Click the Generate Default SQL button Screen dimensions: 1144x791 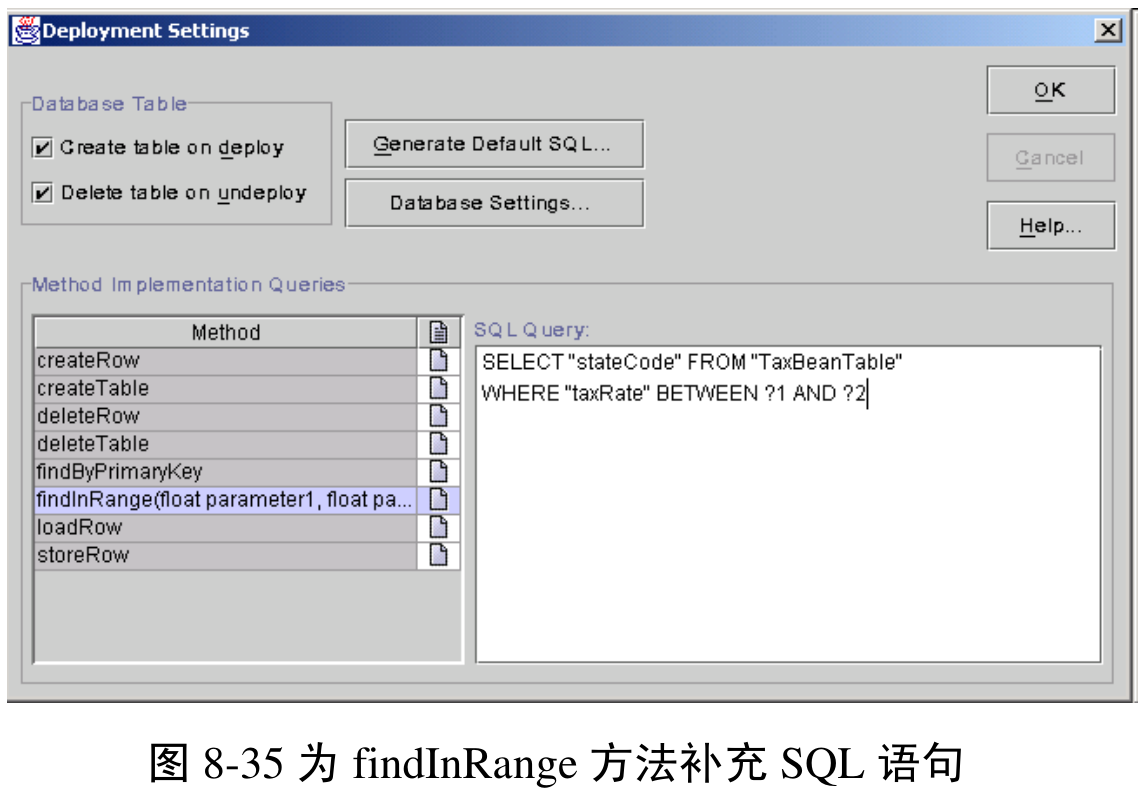pos(494,144)
